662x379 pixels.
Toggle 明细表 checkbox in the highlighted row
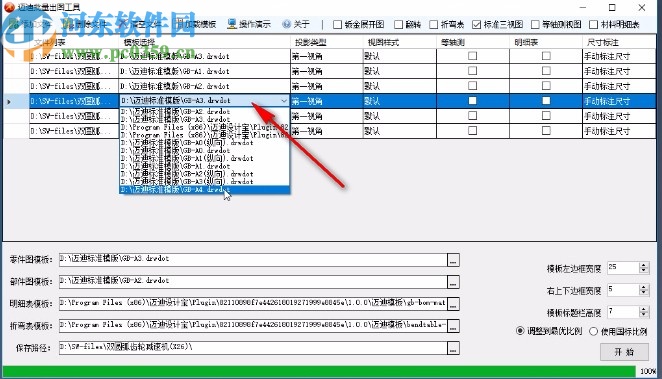(x=546, y=100)
